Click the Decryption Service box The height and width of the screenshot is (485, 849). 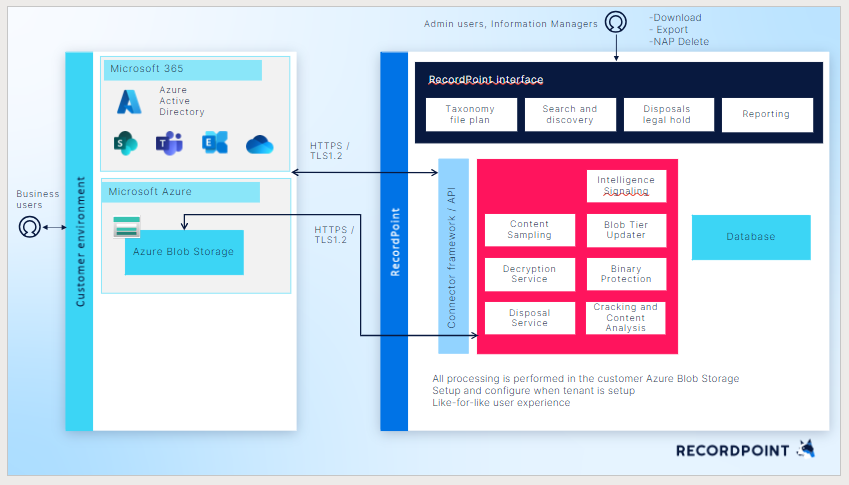(530, 274)
